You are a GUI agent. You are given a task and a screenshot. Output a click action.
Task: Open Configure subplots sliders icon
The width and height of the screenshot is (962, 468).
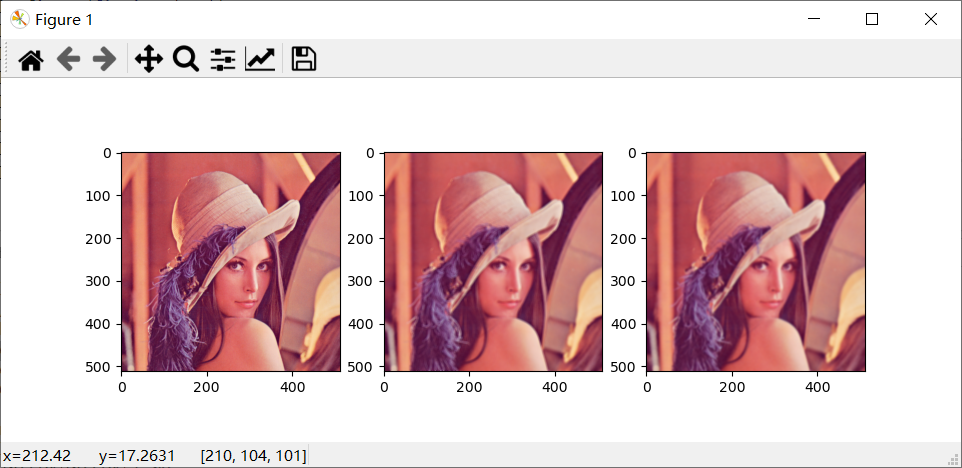(x=223, y=59)
